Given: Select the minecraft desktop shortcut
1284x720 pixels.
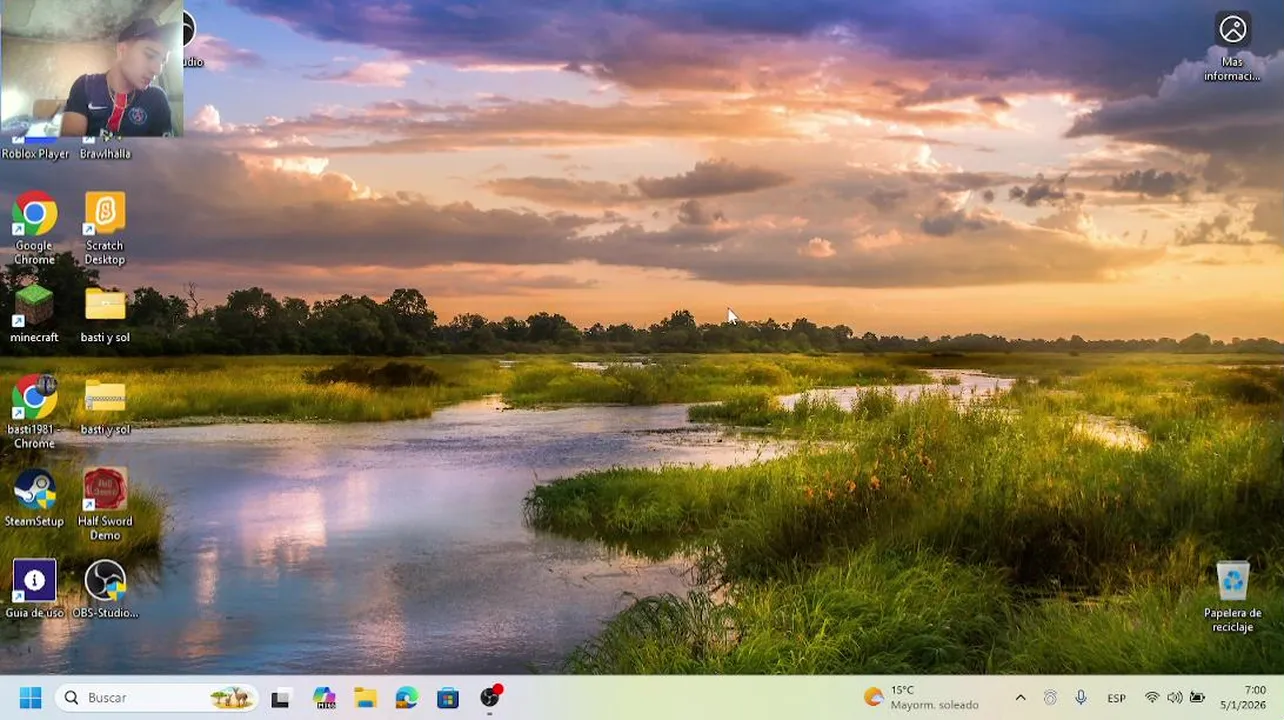Looking at the screenshot, I should coord(34,314).
